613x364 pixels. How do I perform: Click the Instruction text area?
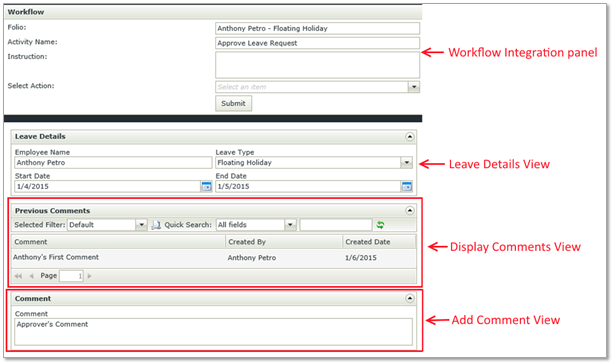[x=317, y=65]
